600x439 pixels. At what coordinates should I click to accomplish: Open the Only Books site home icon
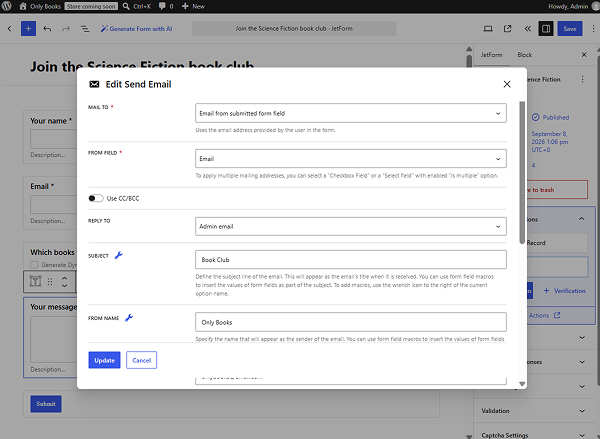[x=23, y=6]
